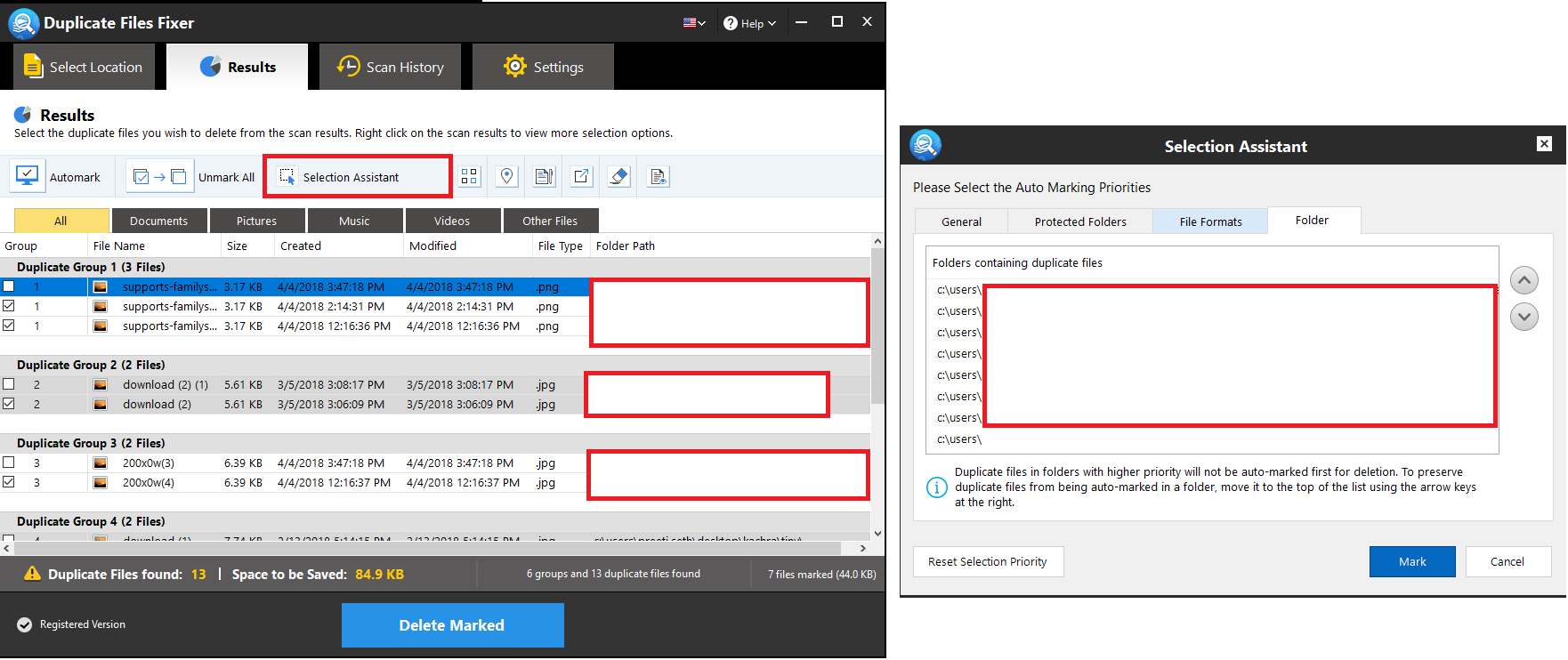
Task: Sort results by Created column
Action: point(338,245)
